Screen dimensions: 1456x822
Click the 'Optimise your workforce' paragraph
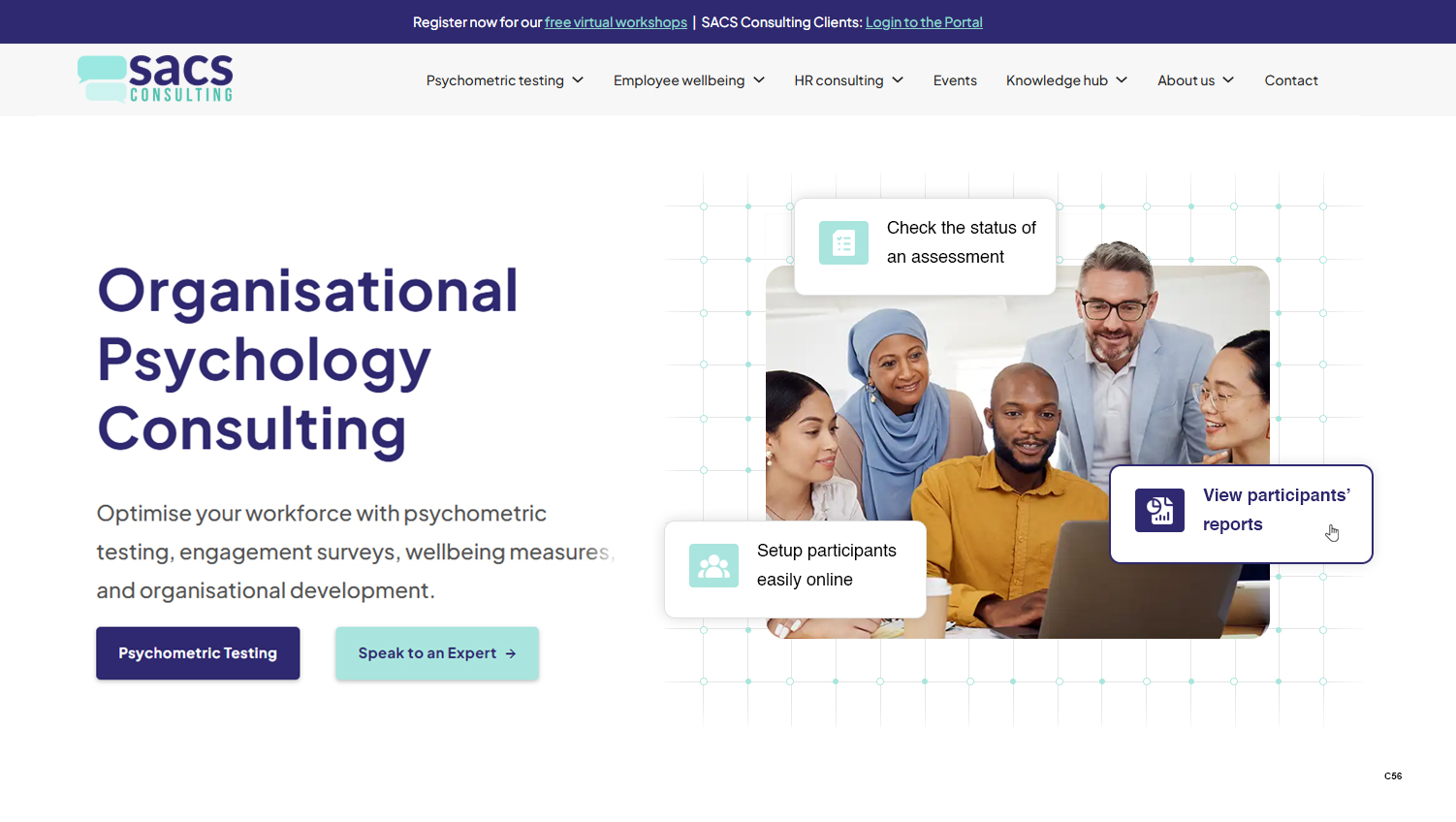tap(356, 552)
